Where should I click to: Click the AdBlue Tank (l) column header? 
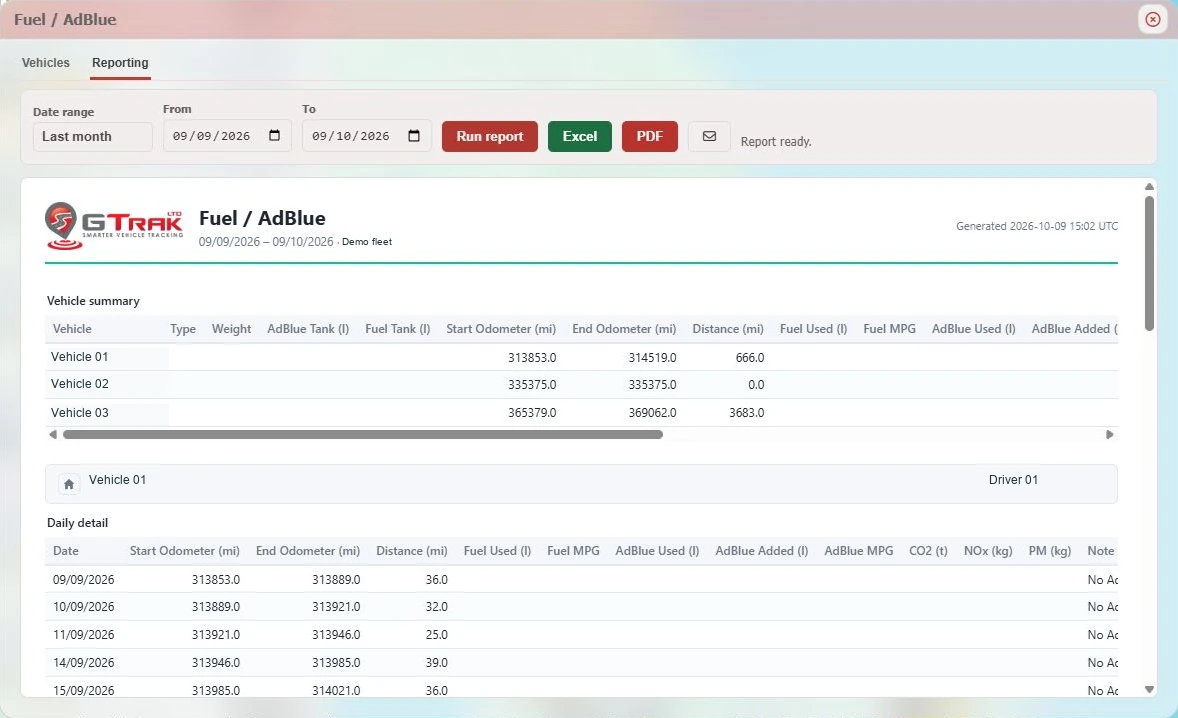(308, 329)
